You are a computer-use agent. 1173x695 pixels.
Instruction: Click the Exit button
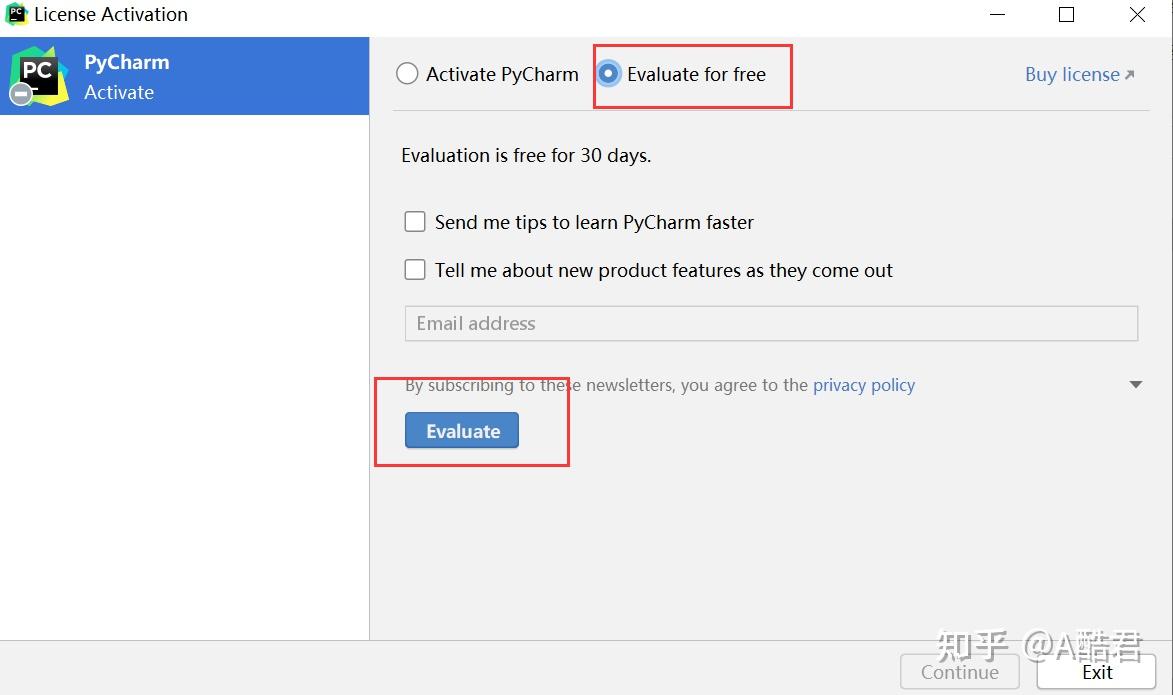click(x=1097, y=672)
